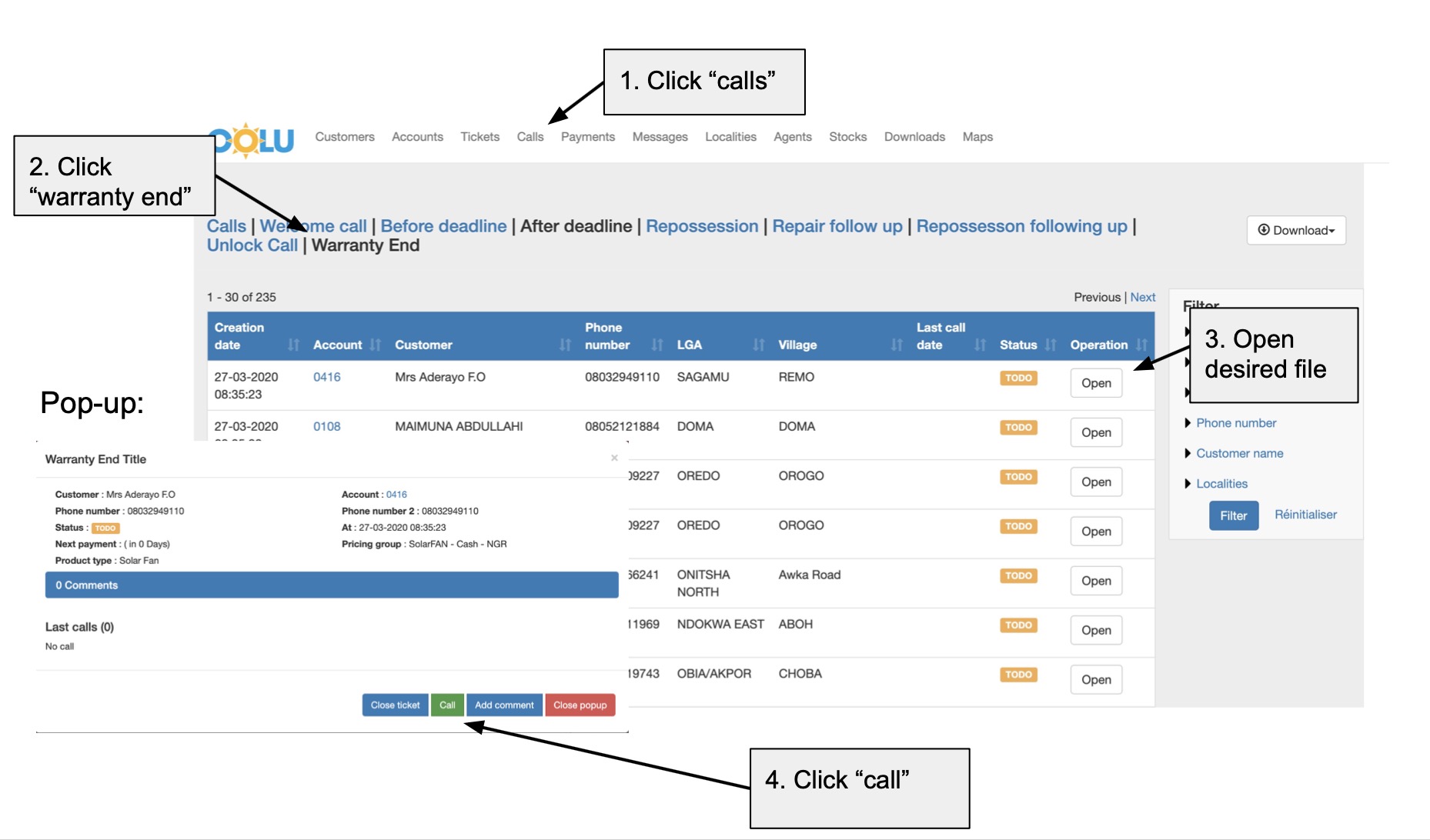This screenshot has width=1430, height=840.
Task: Sort by Phone number column arrows
Action: tap(657, 345)
